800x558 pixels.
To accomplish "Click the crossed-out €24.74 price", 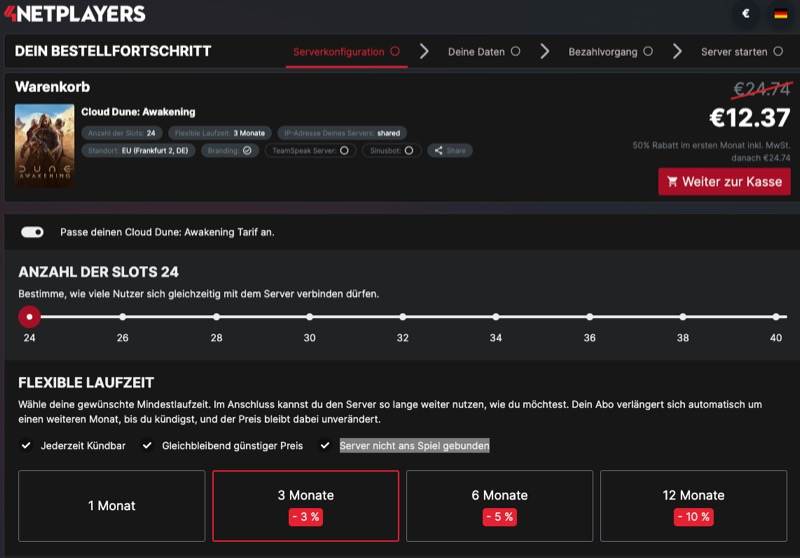I will [x=762, y=89].
